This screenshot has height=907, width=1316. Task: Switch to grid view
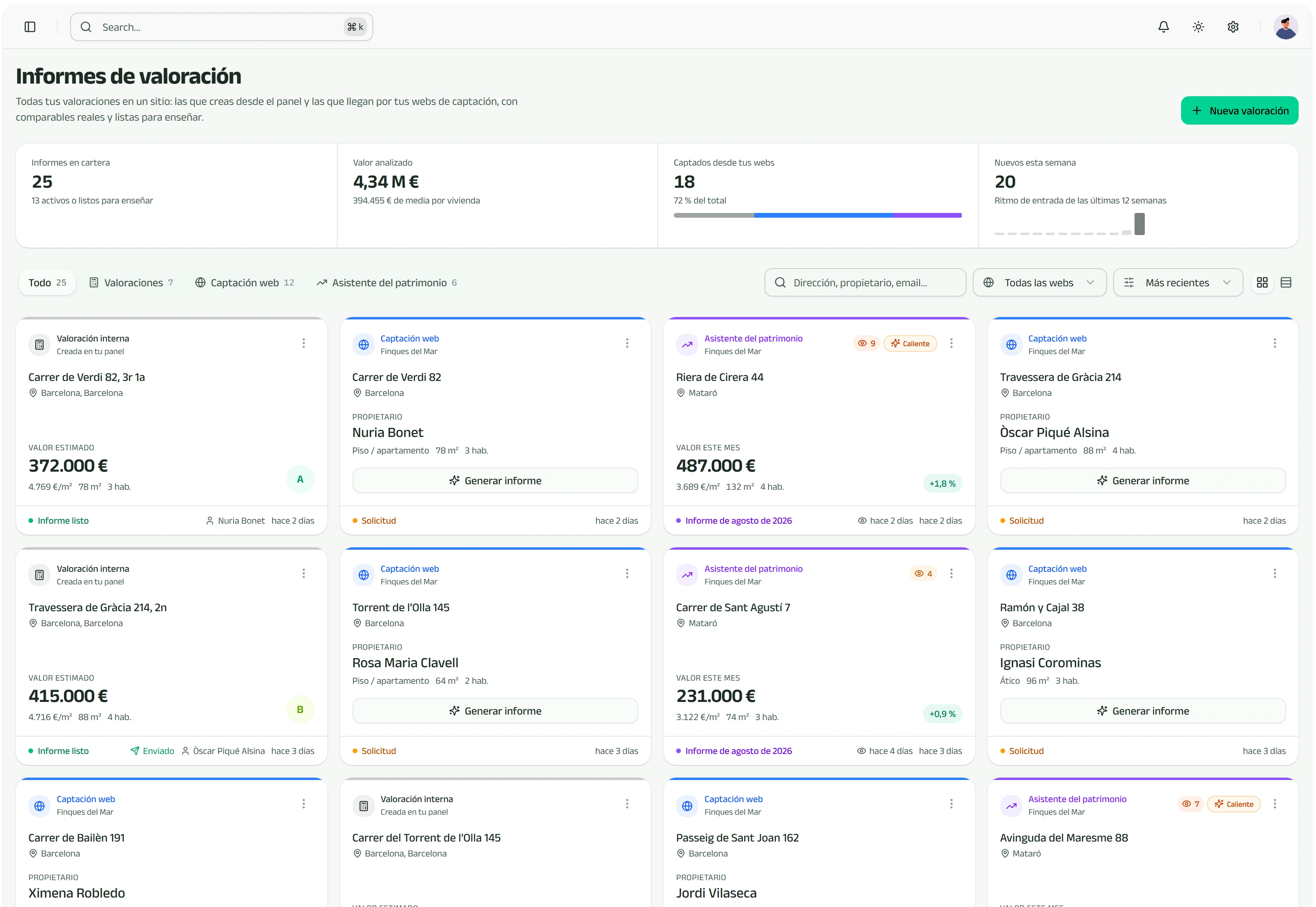click(1262, 282)
